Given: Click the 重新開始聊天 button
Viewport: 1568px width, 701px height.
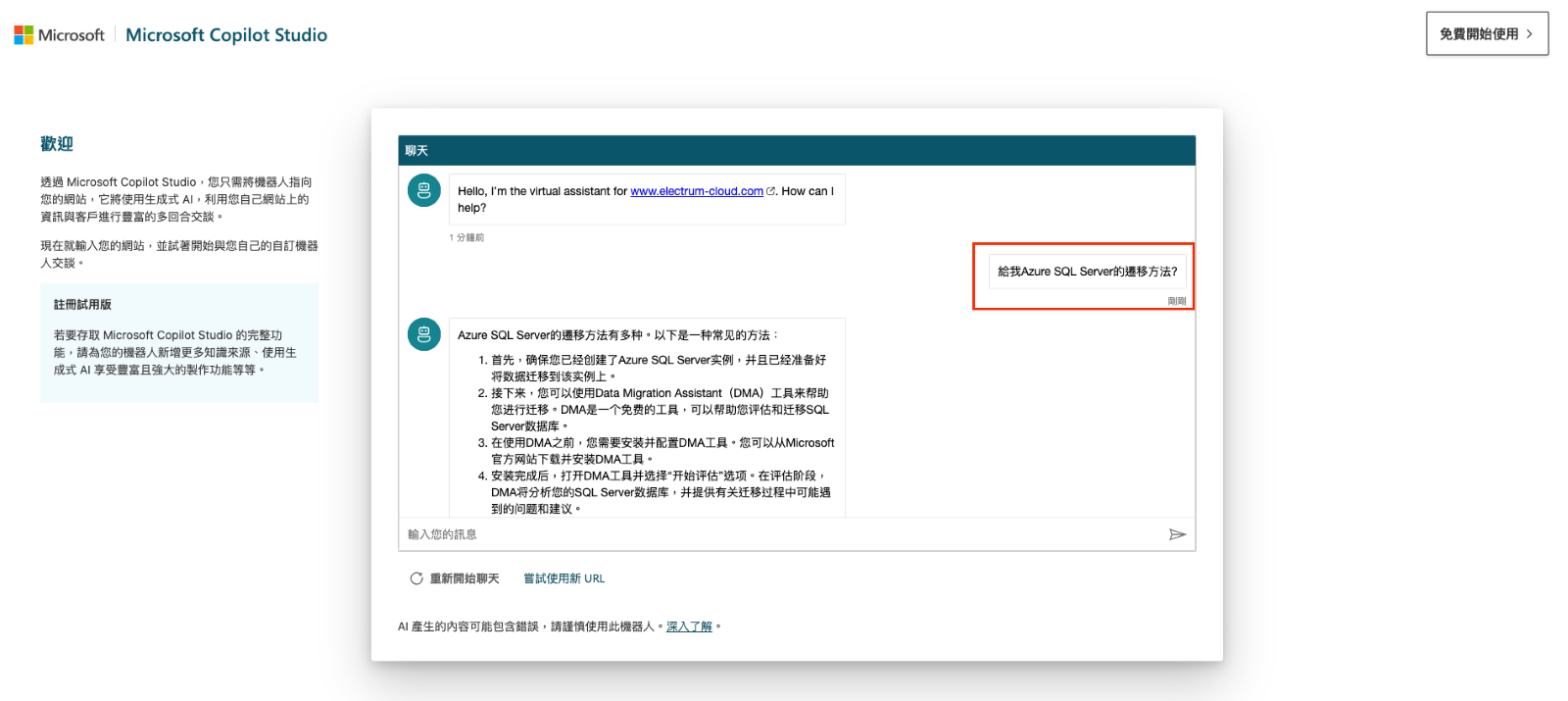Looking at the screenshot, I should click(455, 578).
